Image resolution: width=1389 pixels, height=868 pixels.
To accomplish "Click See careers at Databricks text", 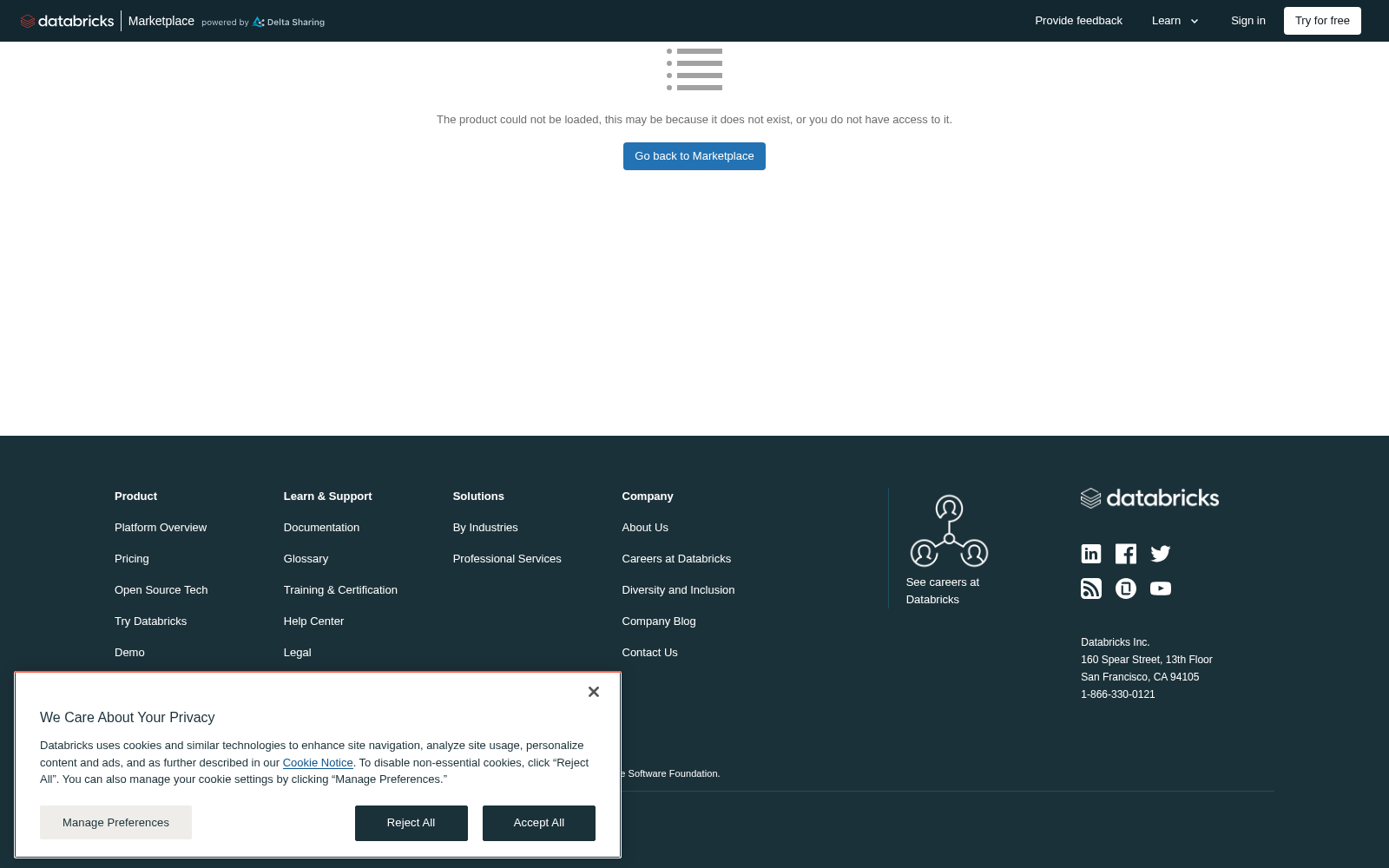I will (x=943, y=591).
